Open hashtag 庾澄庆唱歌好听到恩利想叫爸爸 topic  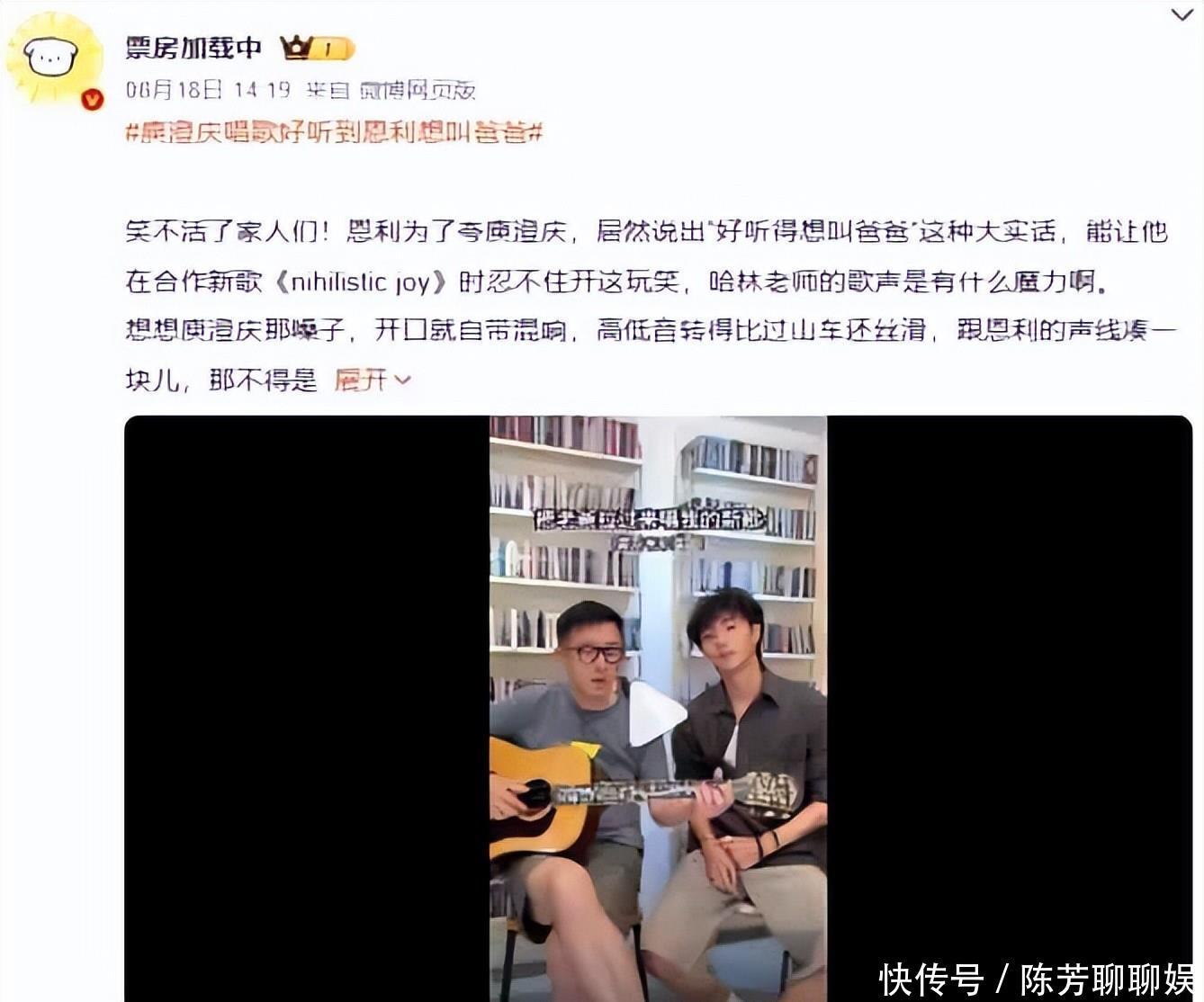click(x=334, y=132)
